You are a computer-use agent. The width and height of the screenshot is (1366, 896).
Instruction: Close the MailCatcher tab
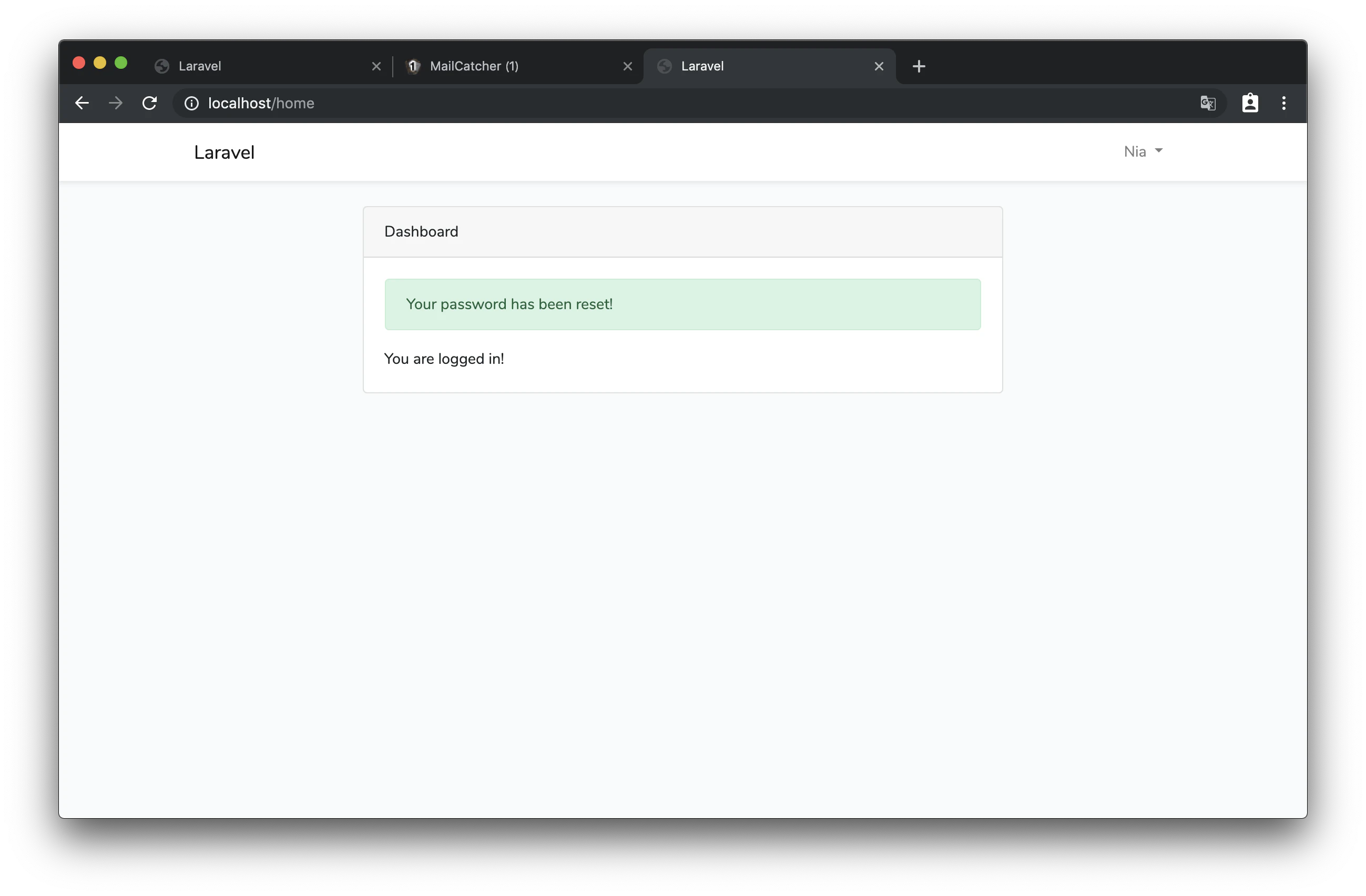click(627, 67)
